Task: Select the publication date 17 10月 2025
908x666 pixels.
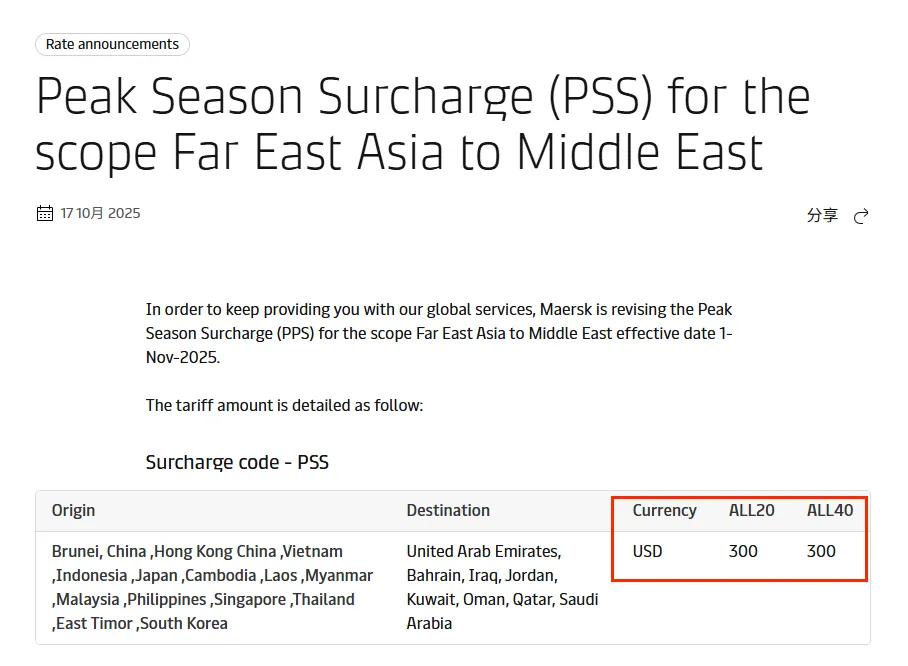Action: tap(100, 213)
